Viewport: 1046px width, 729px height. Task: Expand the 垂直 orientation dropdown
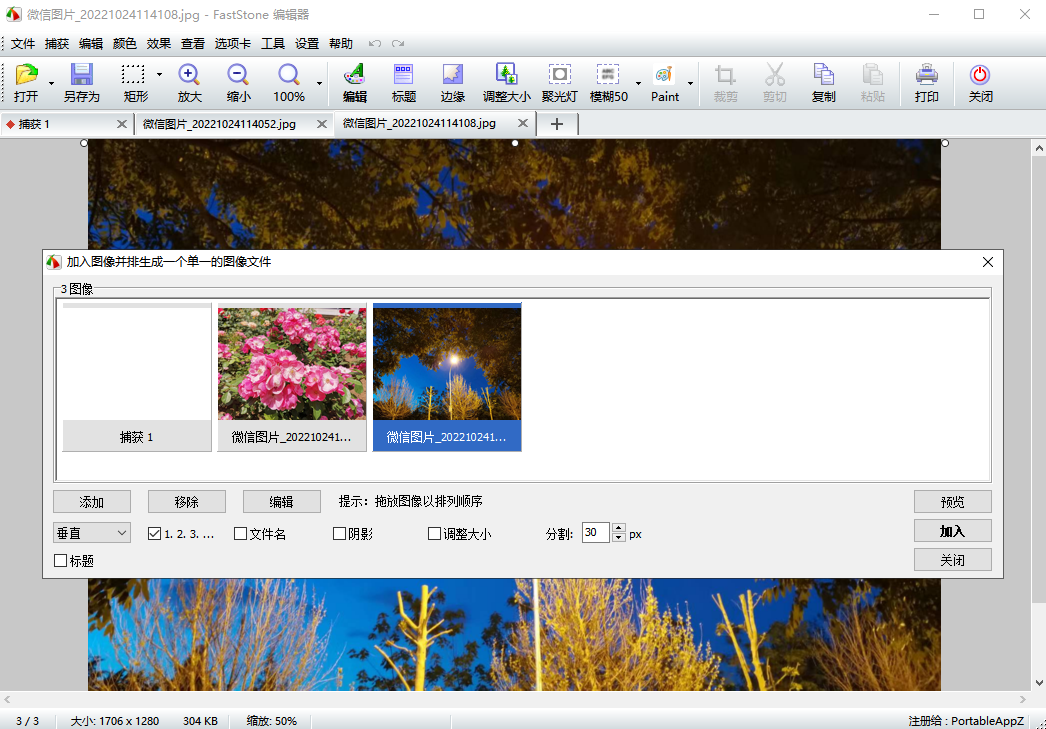pos(92,533)
